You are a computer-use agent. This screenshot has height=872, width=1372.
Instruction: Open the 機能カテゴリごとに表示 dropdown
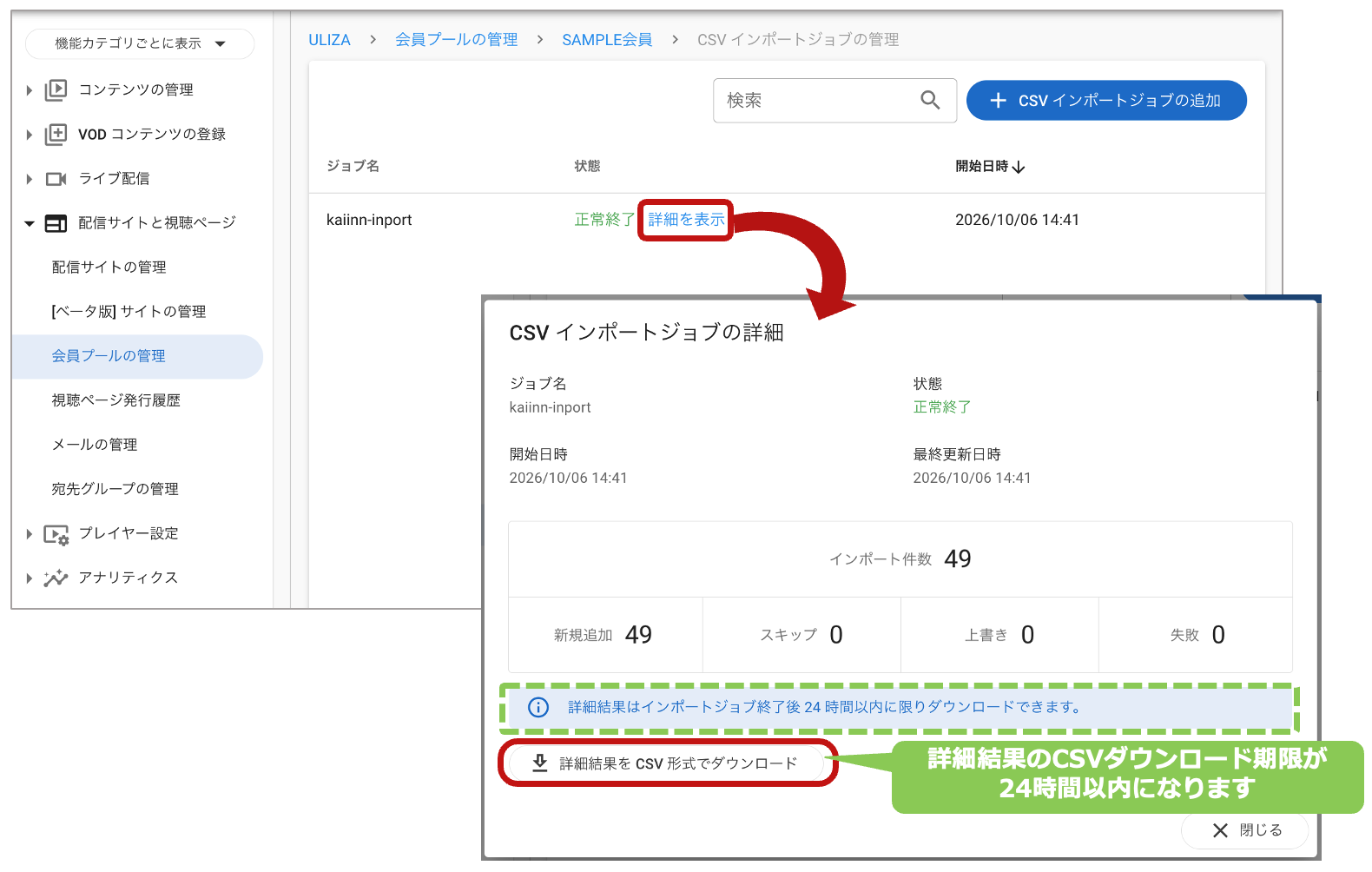click(x=140, y=43)
